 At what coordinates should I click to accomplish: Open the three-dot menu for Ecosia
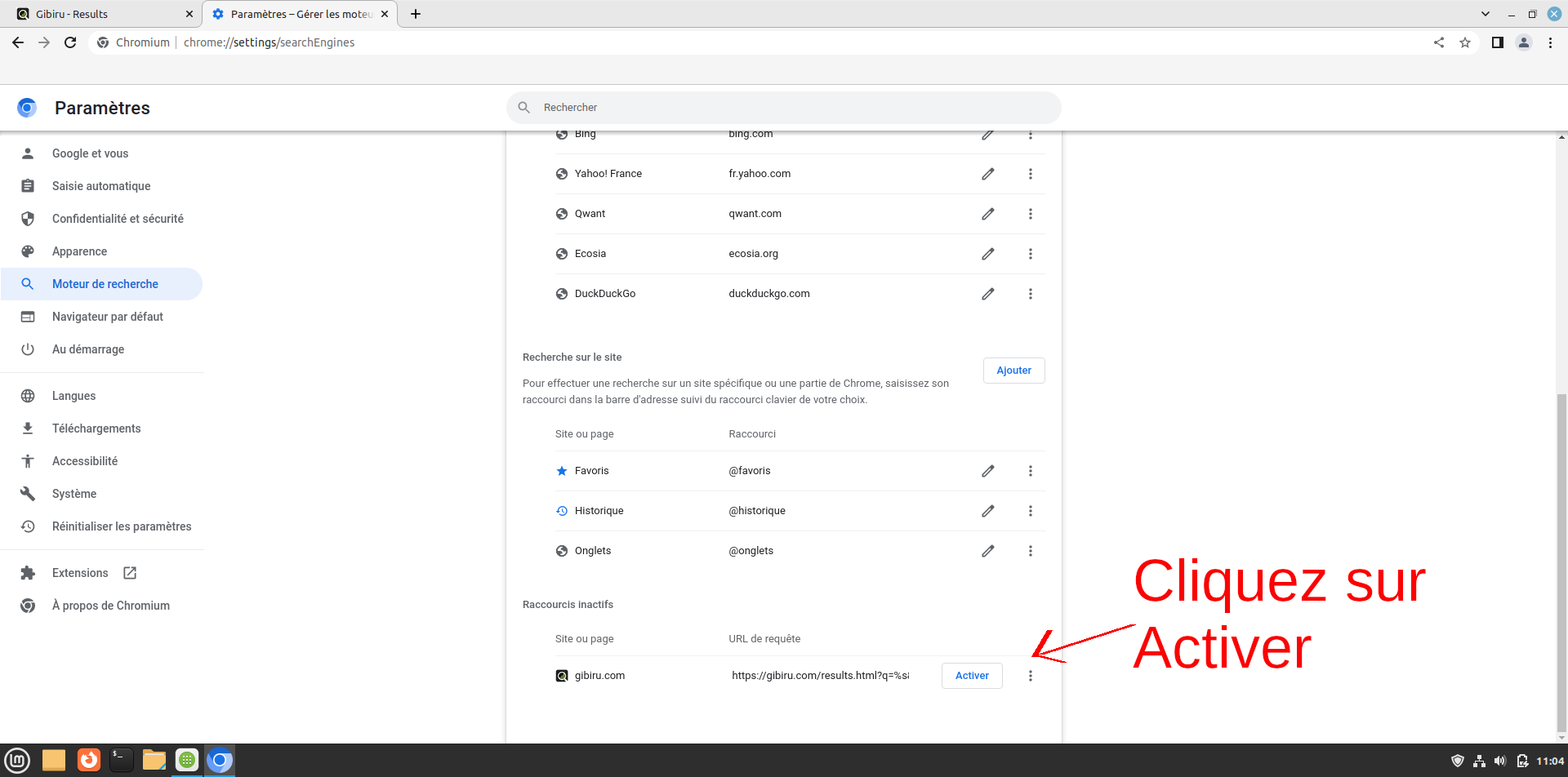1031,254
